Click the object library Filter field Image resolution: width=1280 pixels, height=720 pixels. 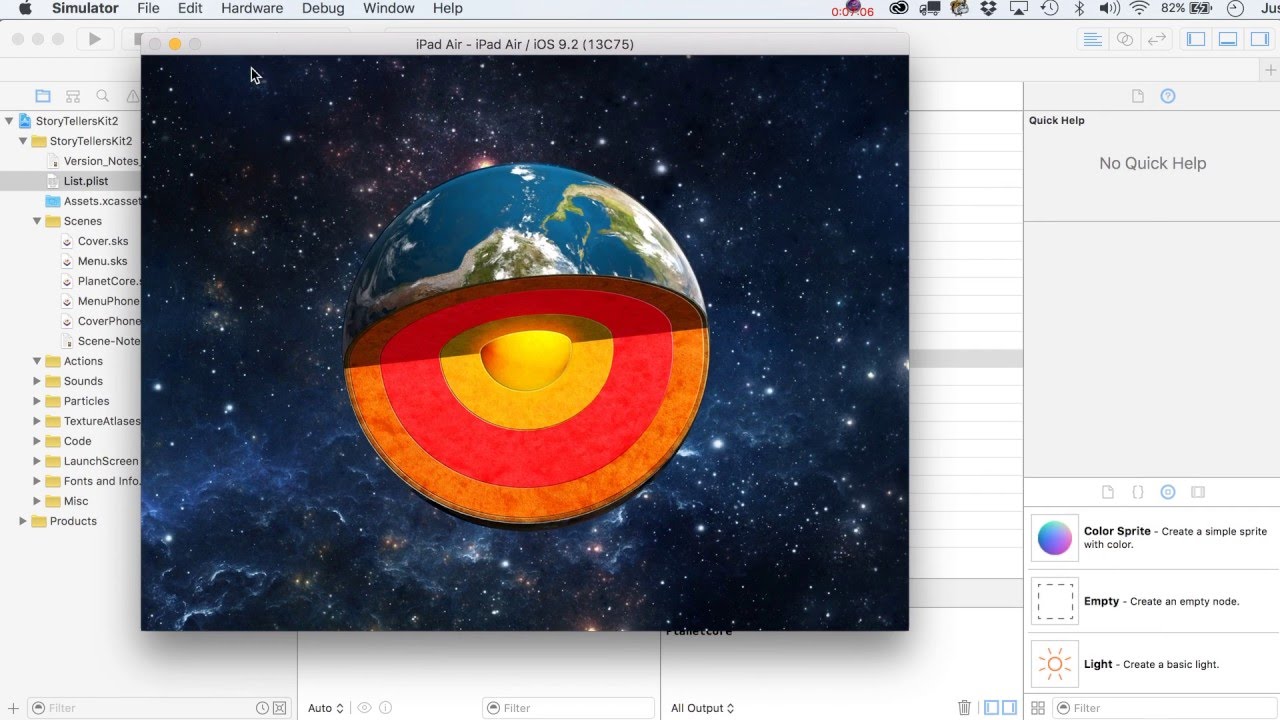1166,708
